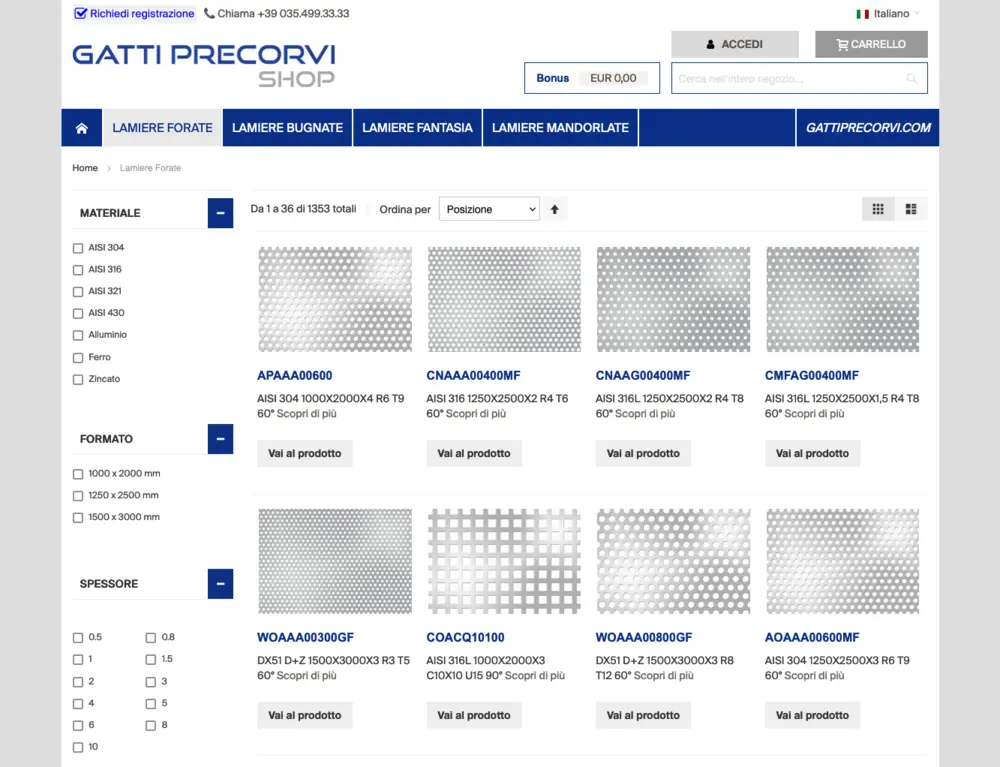This screenshot has width=1000, height=767.
Task: Click the search magnifier icon
Action: pos(911,78)
